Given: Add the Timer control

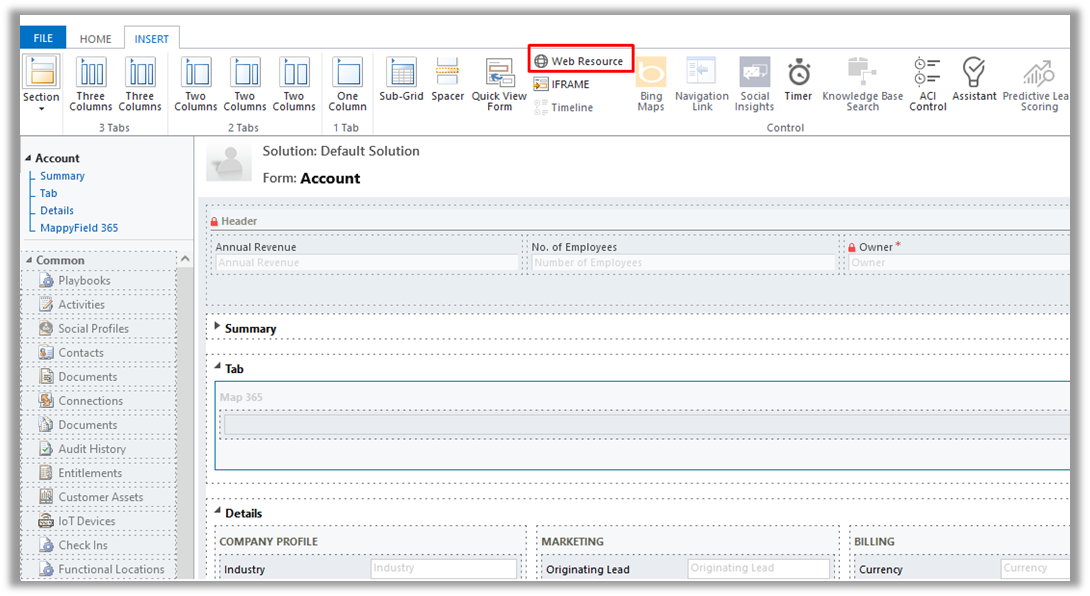Looking at the screenshot, I should (x=798, y=80).
